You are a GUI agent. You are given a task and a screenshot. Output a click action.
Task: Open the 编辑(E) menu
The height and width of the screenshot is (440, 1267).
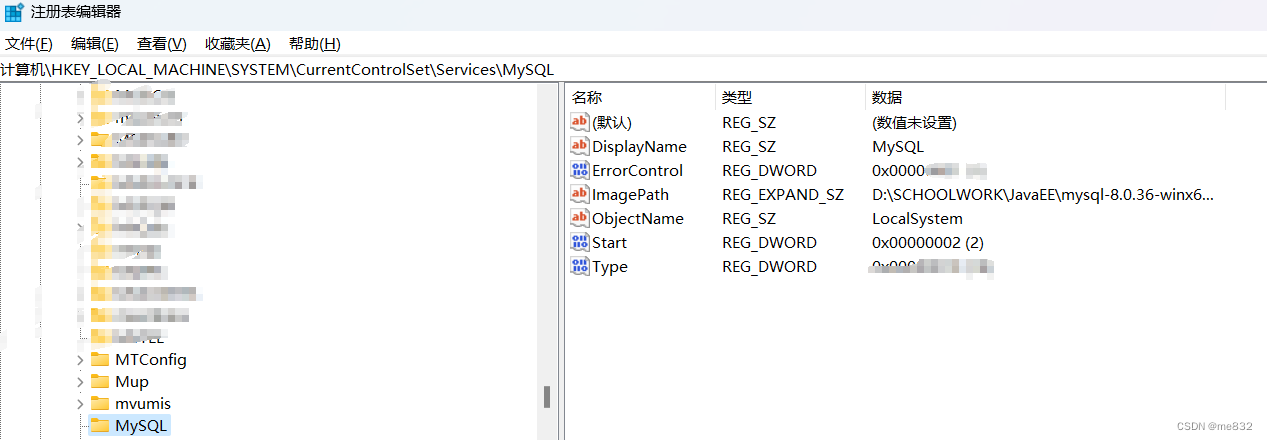click(x=95, y=44)
